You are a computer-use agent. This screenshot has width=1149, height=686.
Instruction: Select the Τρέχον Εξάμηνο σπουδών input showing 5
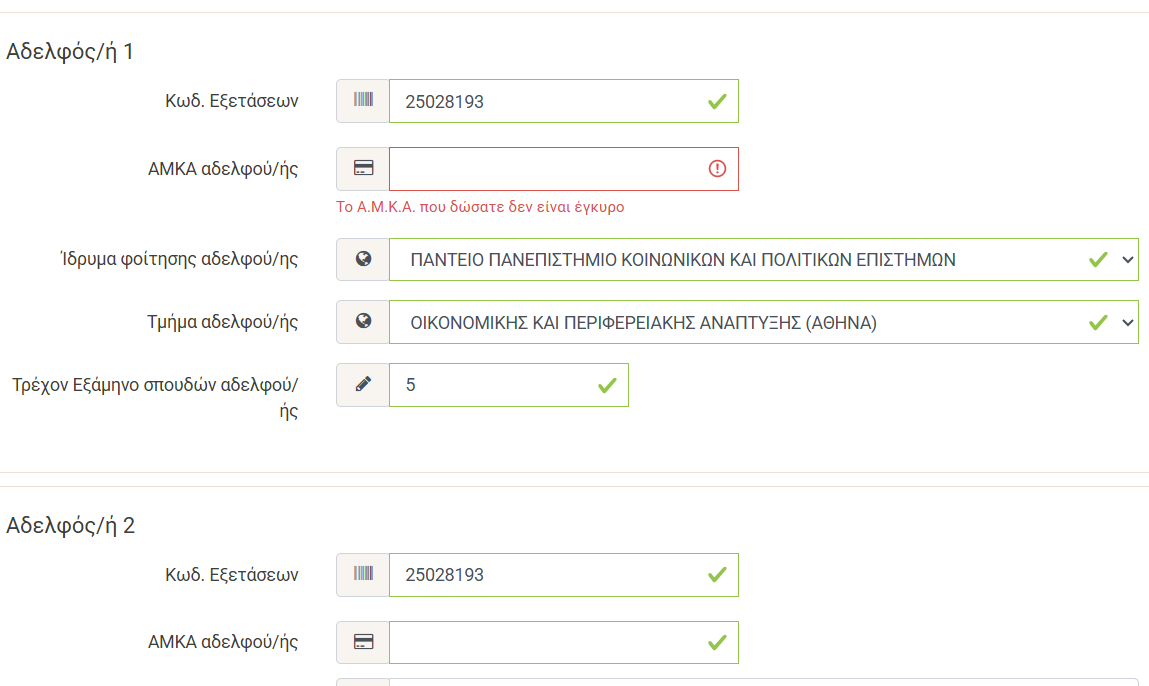click(490, 385)
